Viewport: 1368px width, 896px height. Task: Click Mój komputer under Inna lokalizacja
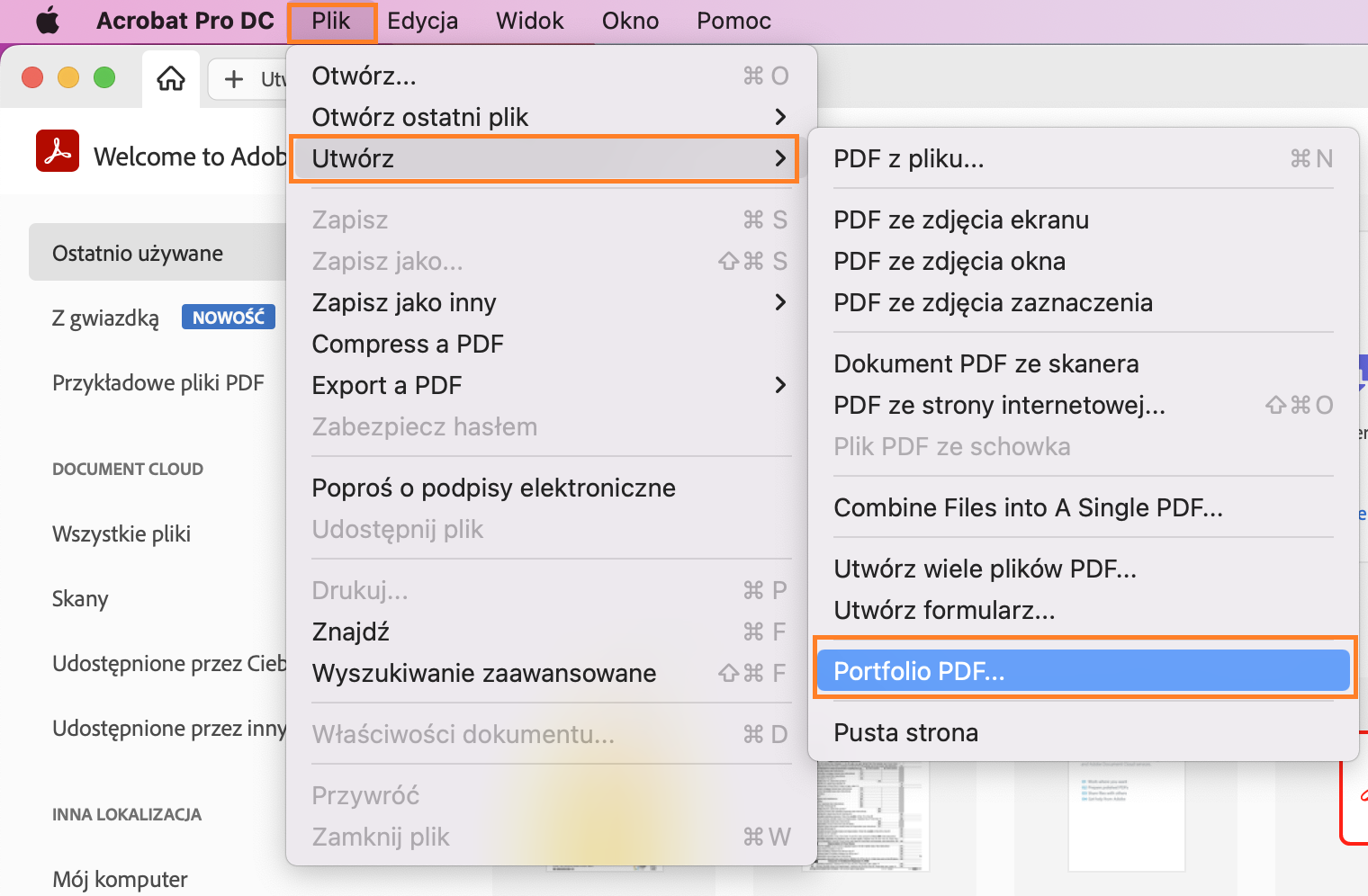(120, 879)
